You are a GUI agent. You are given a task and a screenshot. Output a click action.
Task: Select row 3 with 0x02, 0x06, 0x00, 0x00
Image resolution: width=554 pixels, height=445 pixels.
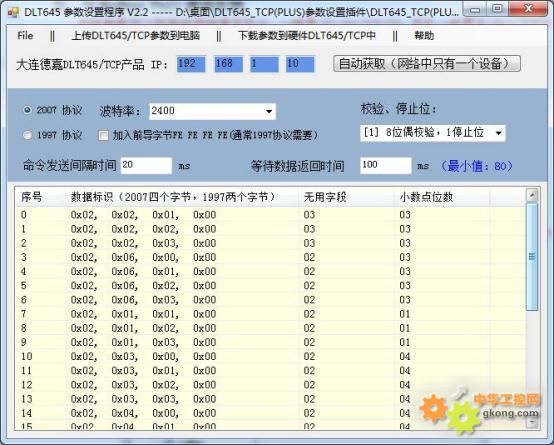(270, 257)
